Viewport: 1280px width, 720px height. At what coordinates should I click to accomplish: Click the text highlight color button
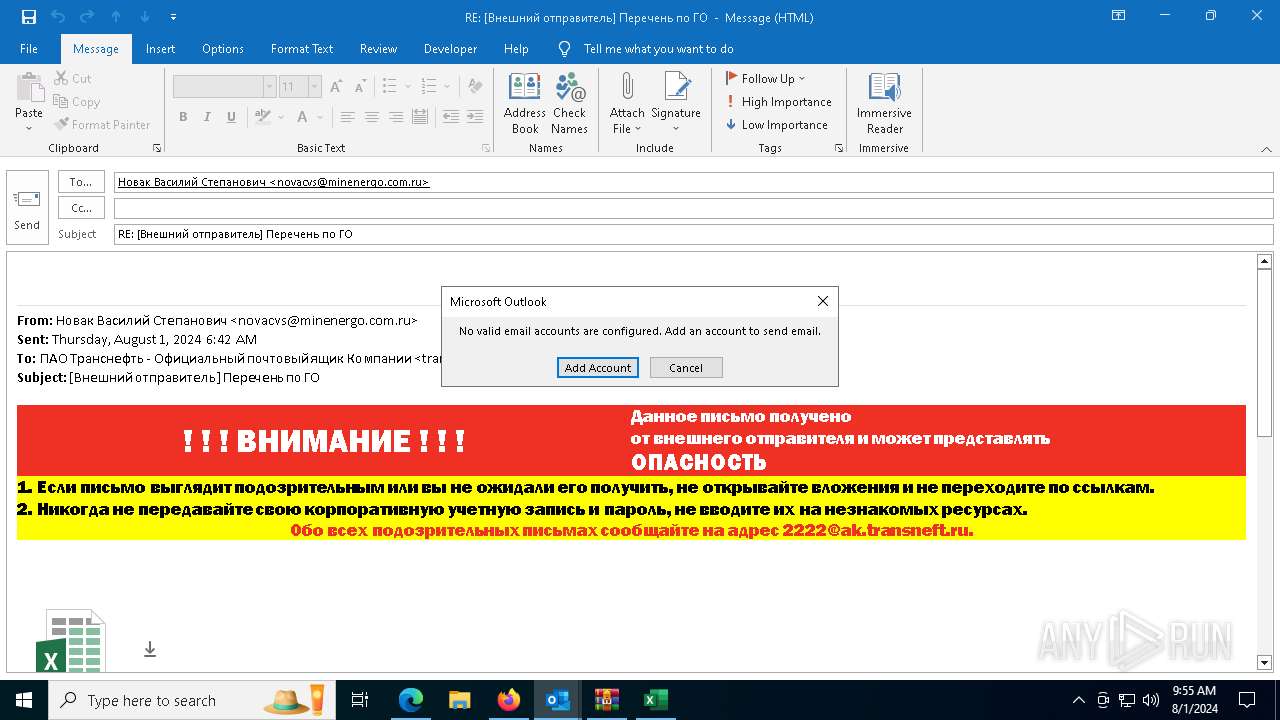pyautogui.click(x=263, y=117)
